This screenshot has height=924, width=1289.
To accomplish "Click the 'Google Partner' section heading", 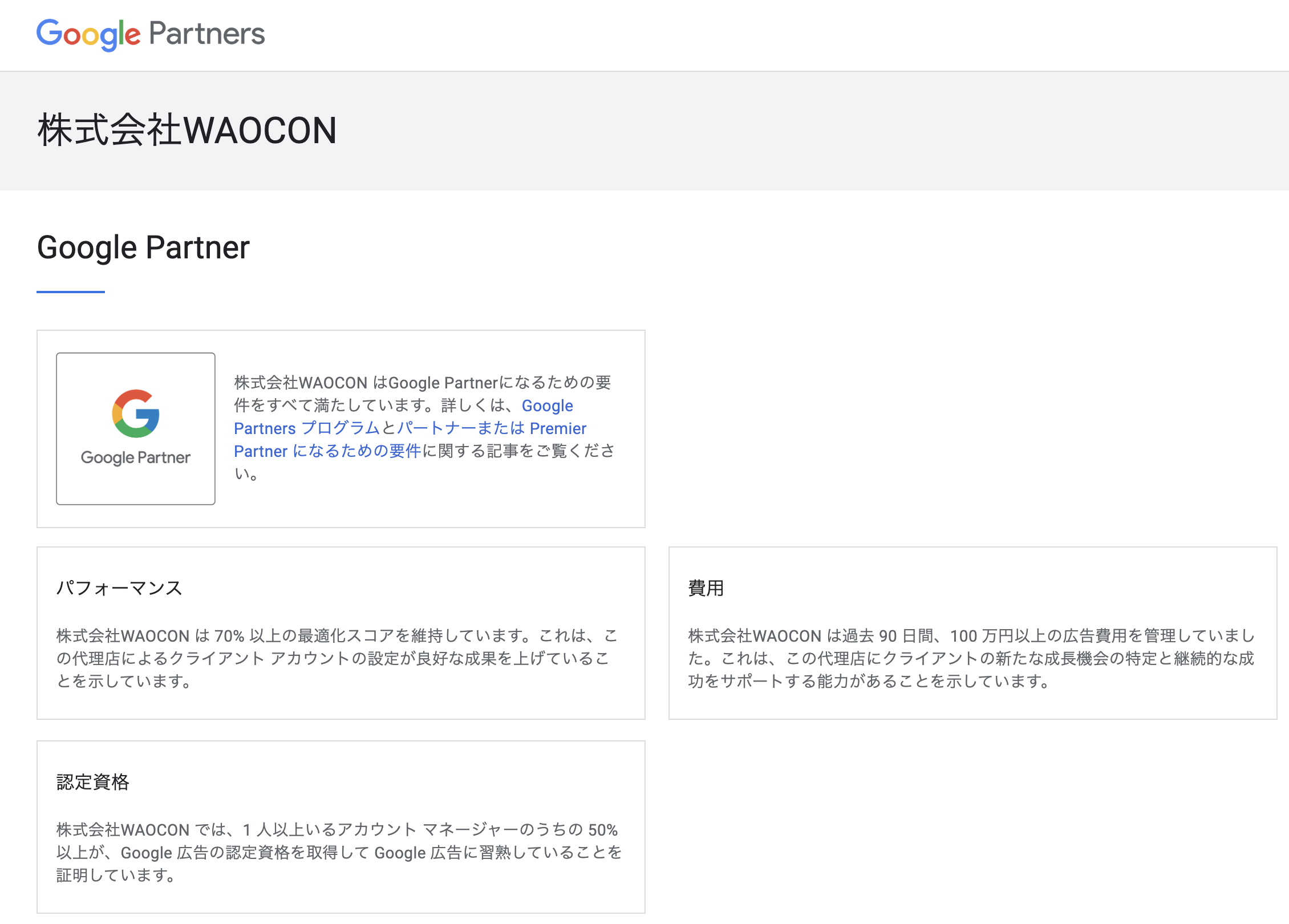I will pos(143,248).
